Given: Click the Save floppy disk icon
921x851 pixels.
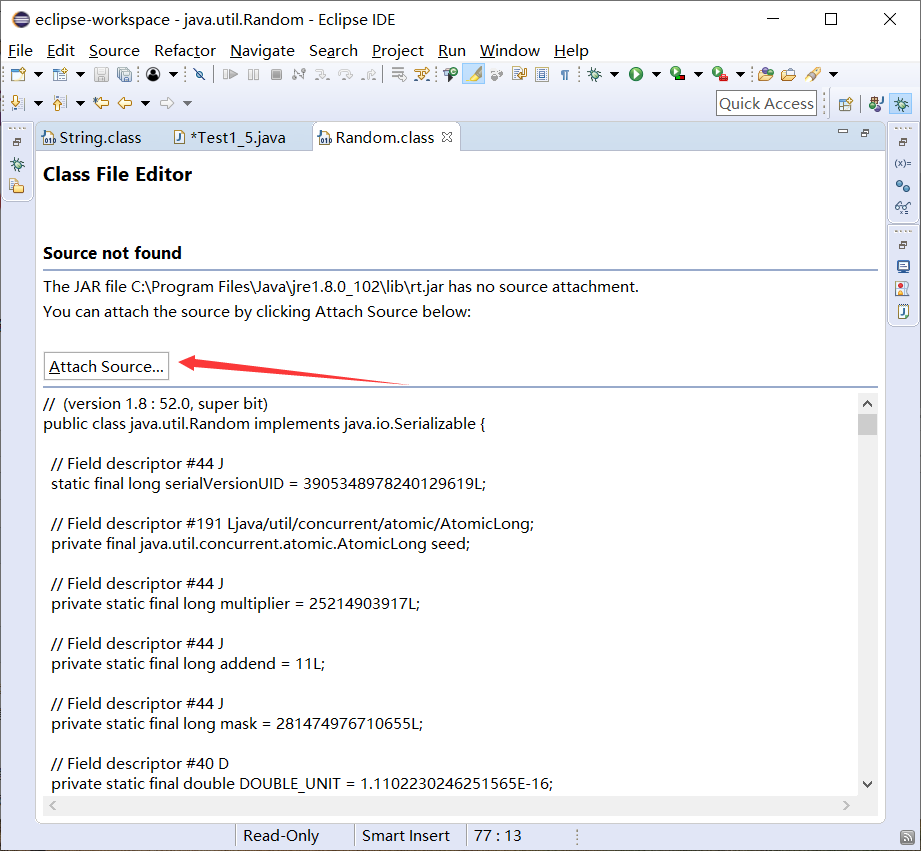Looking at the screenshot, I should (102, 74).
